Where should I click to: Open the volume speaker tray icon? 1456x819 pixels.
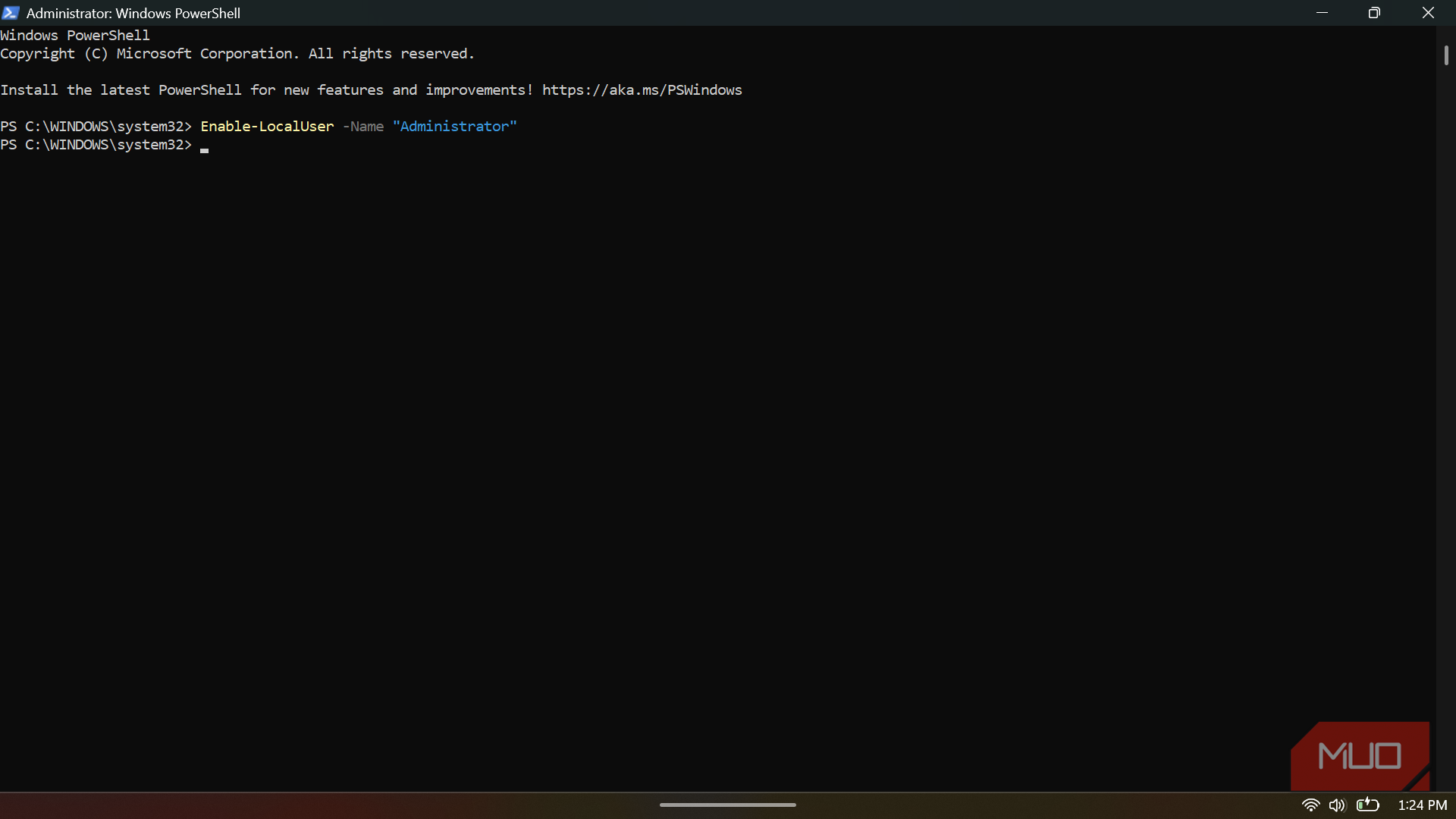1337,805
